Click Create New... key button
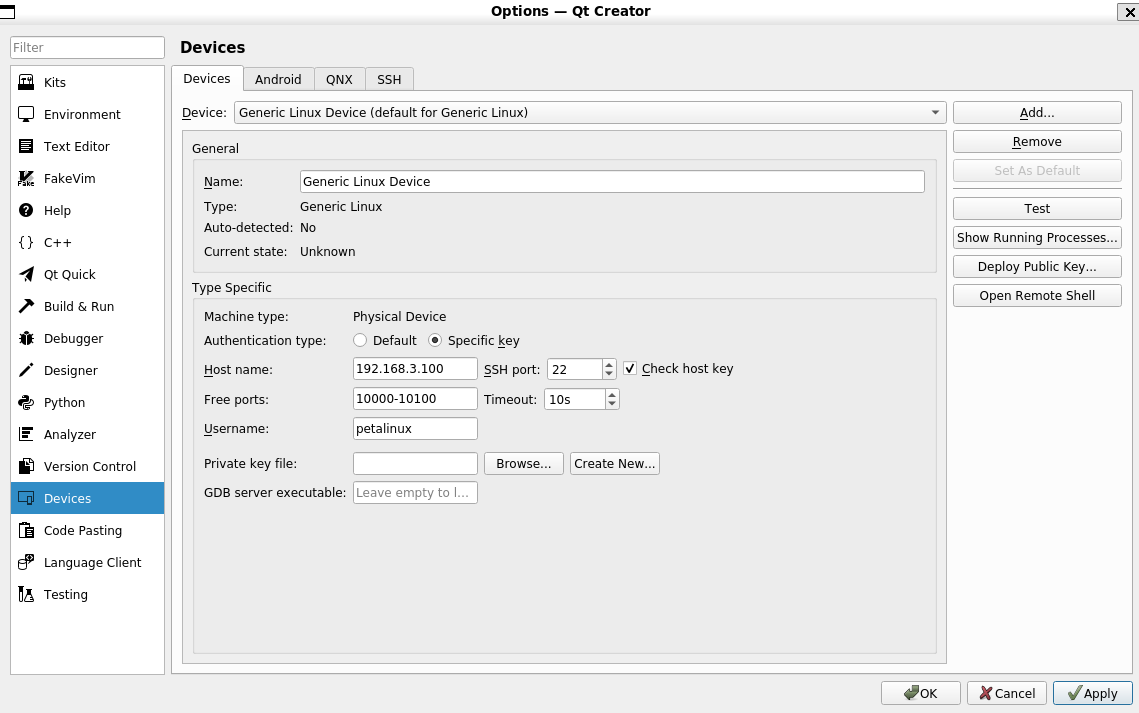Screen dimensions: 1139x713 [x=615, y=463]
